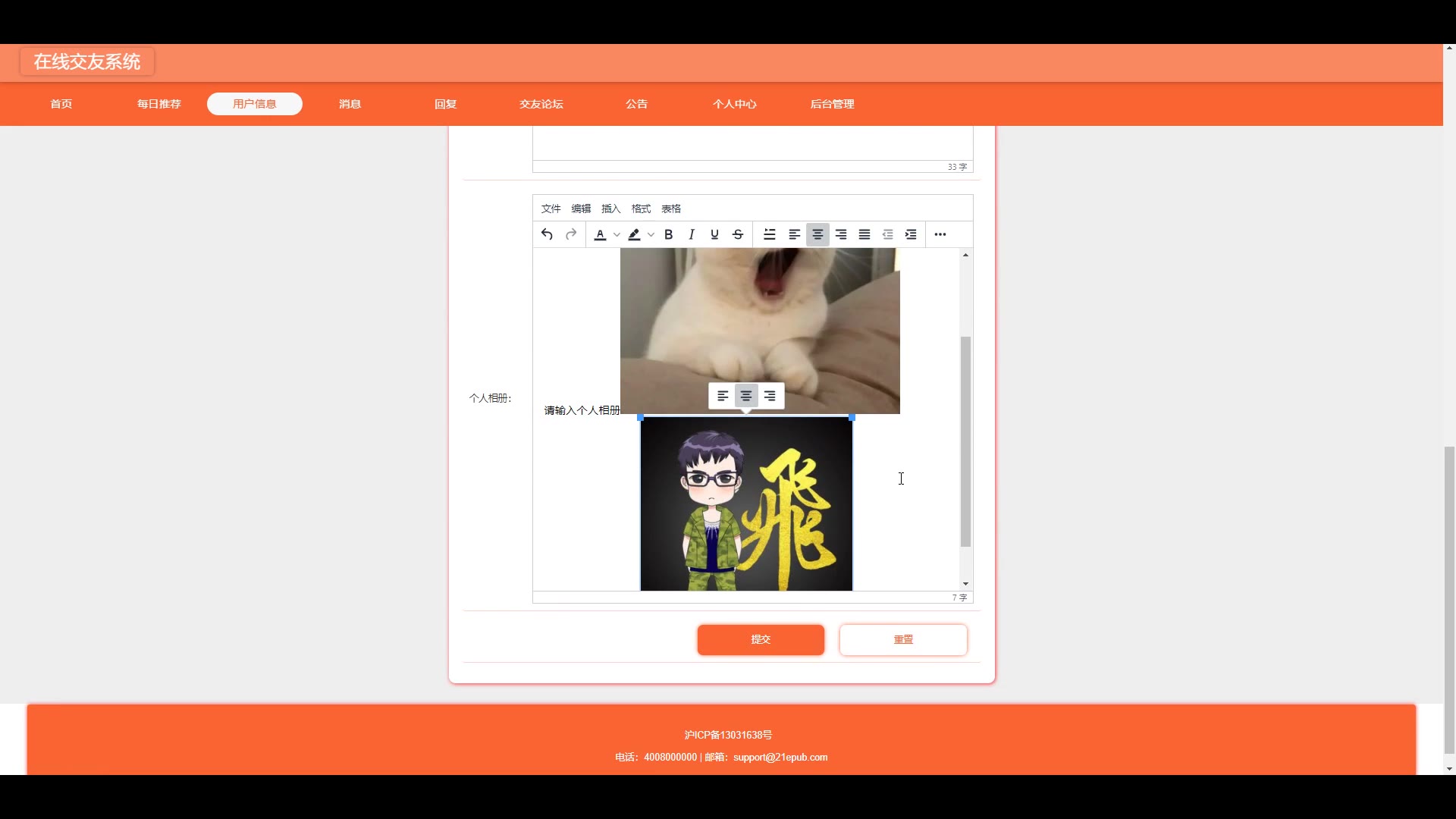
Task: Center selected image in floating toolbar
Action: tap(746, 396)
